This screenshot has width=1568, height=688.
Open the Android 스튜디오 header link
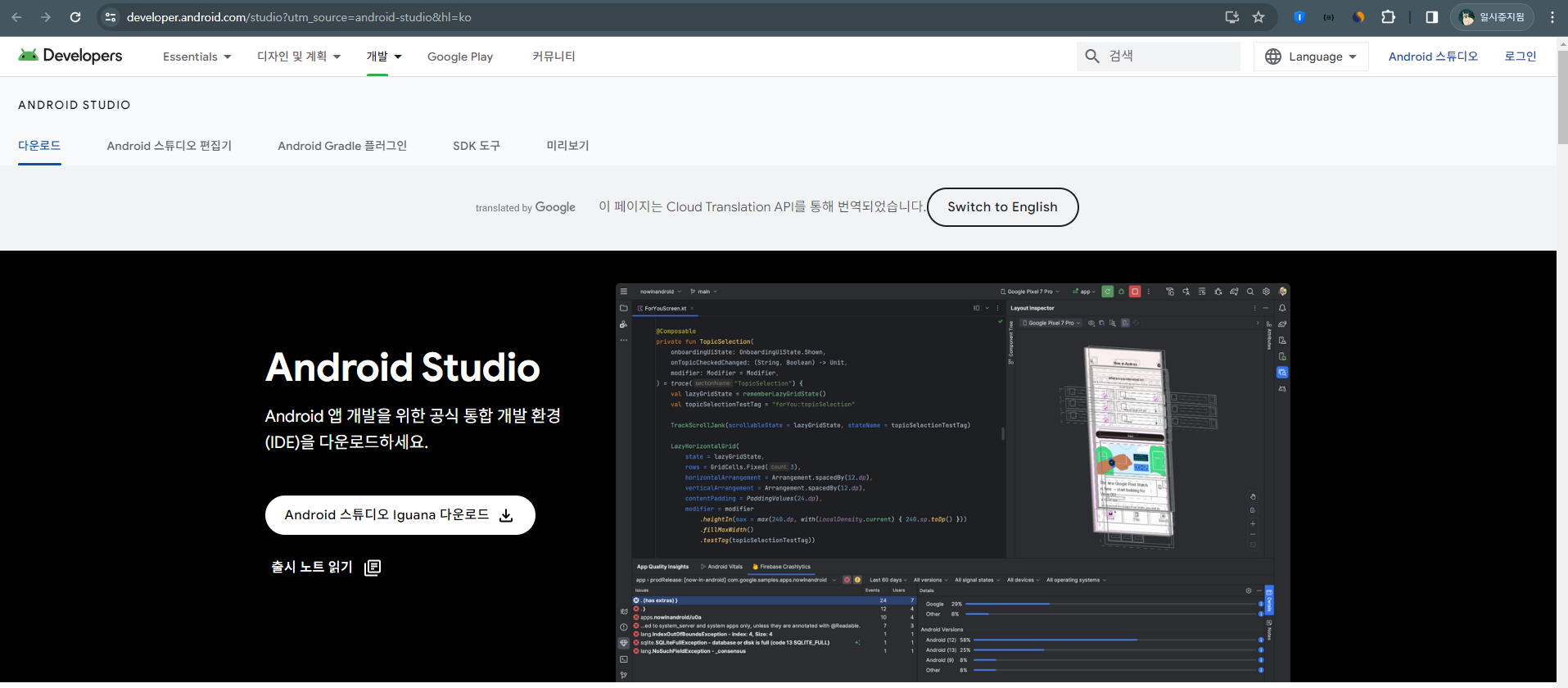click(x=1433, y=57)
